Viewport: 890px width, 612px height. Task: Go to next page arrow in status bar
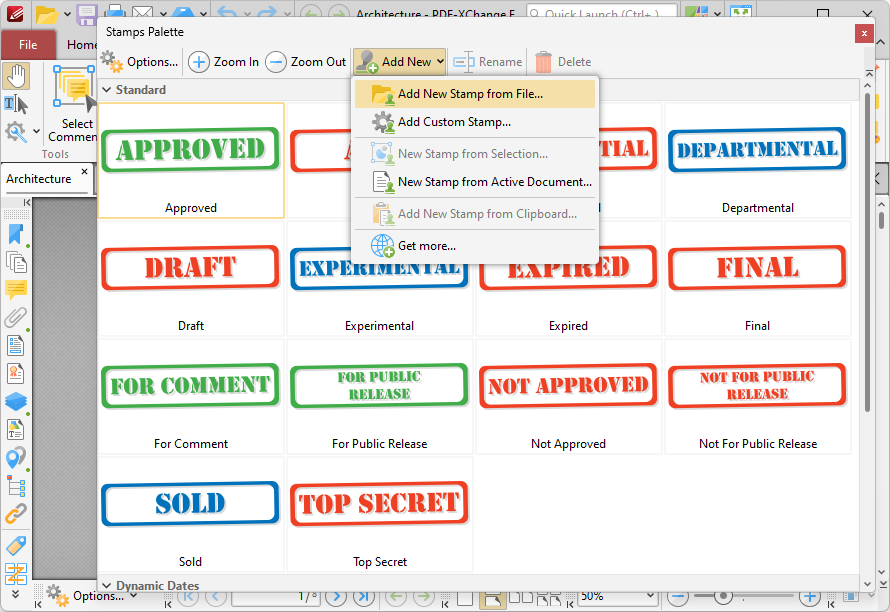coord(336,596)
